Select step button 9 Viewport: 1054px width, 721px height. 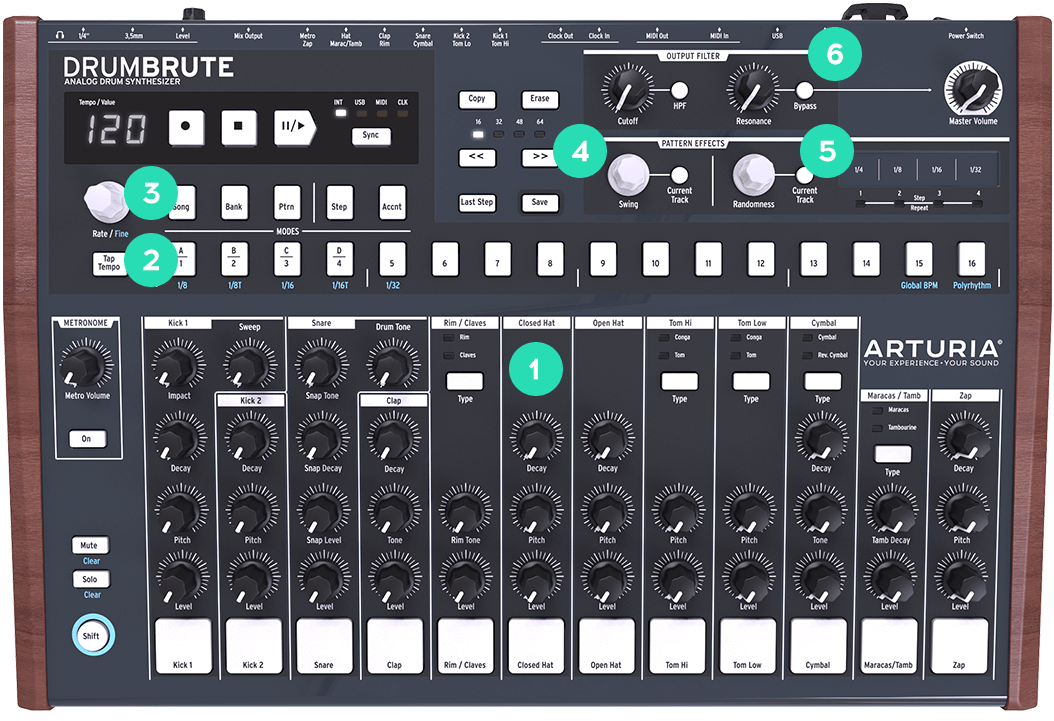[603, 259]
